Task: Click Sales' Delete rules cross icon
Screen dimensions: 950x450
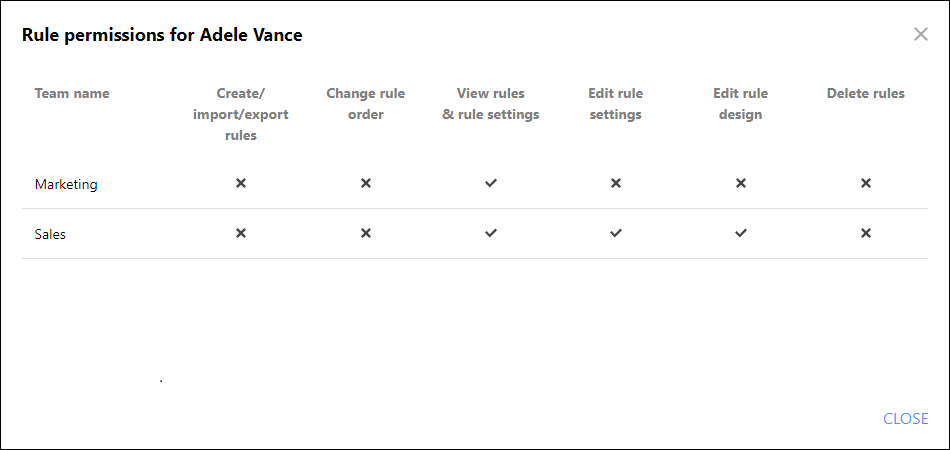Action: pyautogui.click(x=866, y=233)
